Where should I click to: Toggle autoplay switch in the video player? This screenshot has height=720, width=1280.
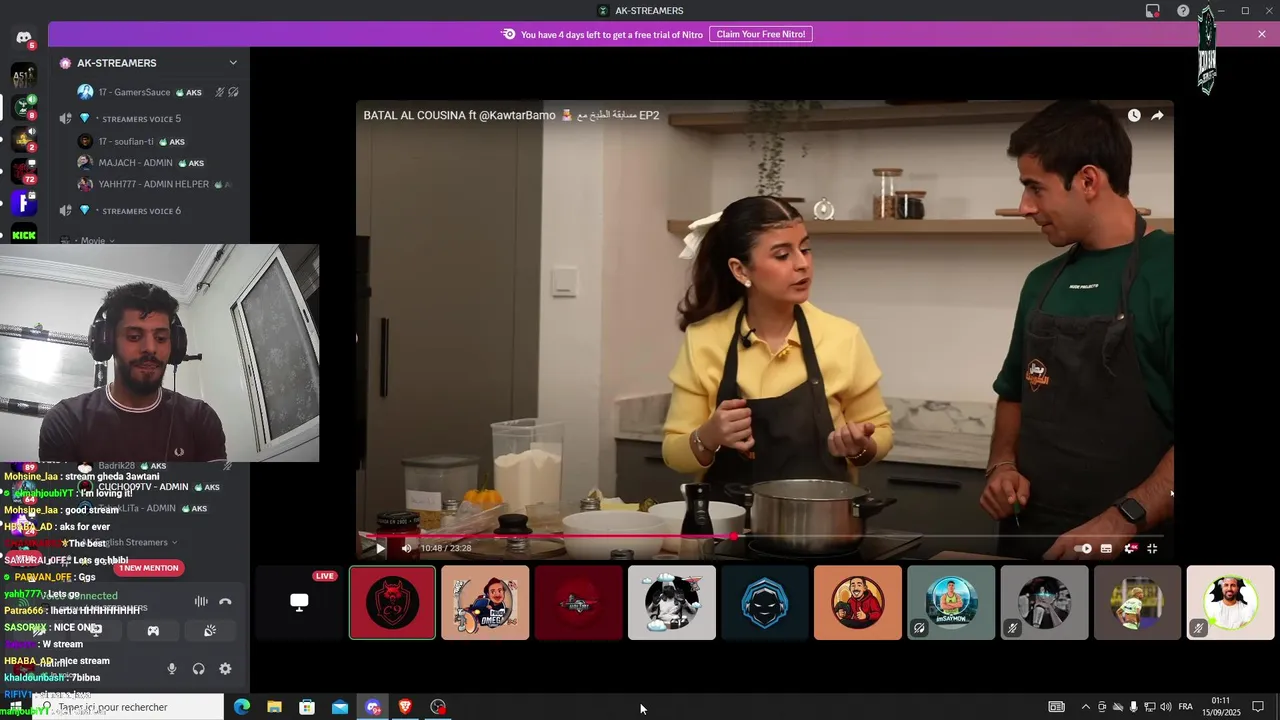tap(1083, 548)
